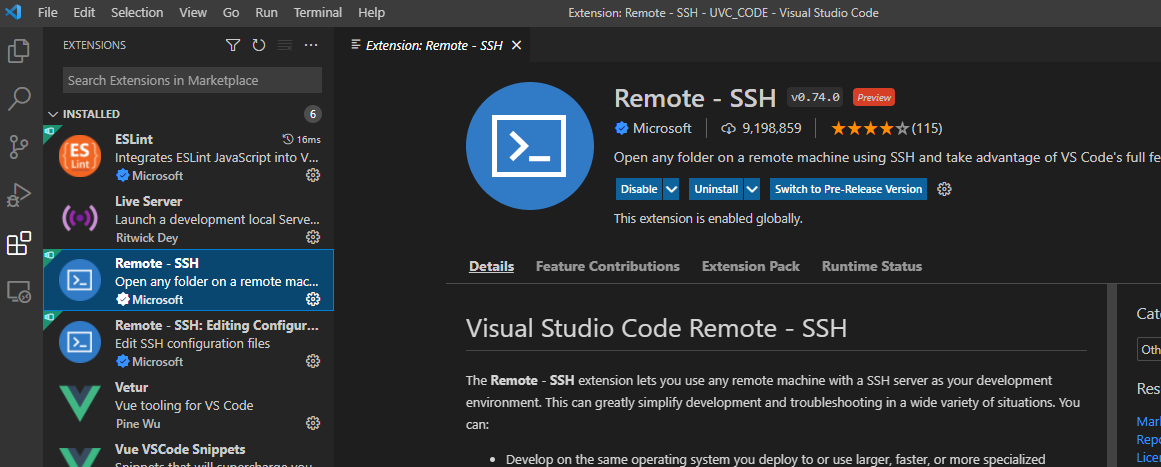This screenshot has height=467, width=1161.
Task: Click the Vetur extension icon
Action: (x=80, y=405)
